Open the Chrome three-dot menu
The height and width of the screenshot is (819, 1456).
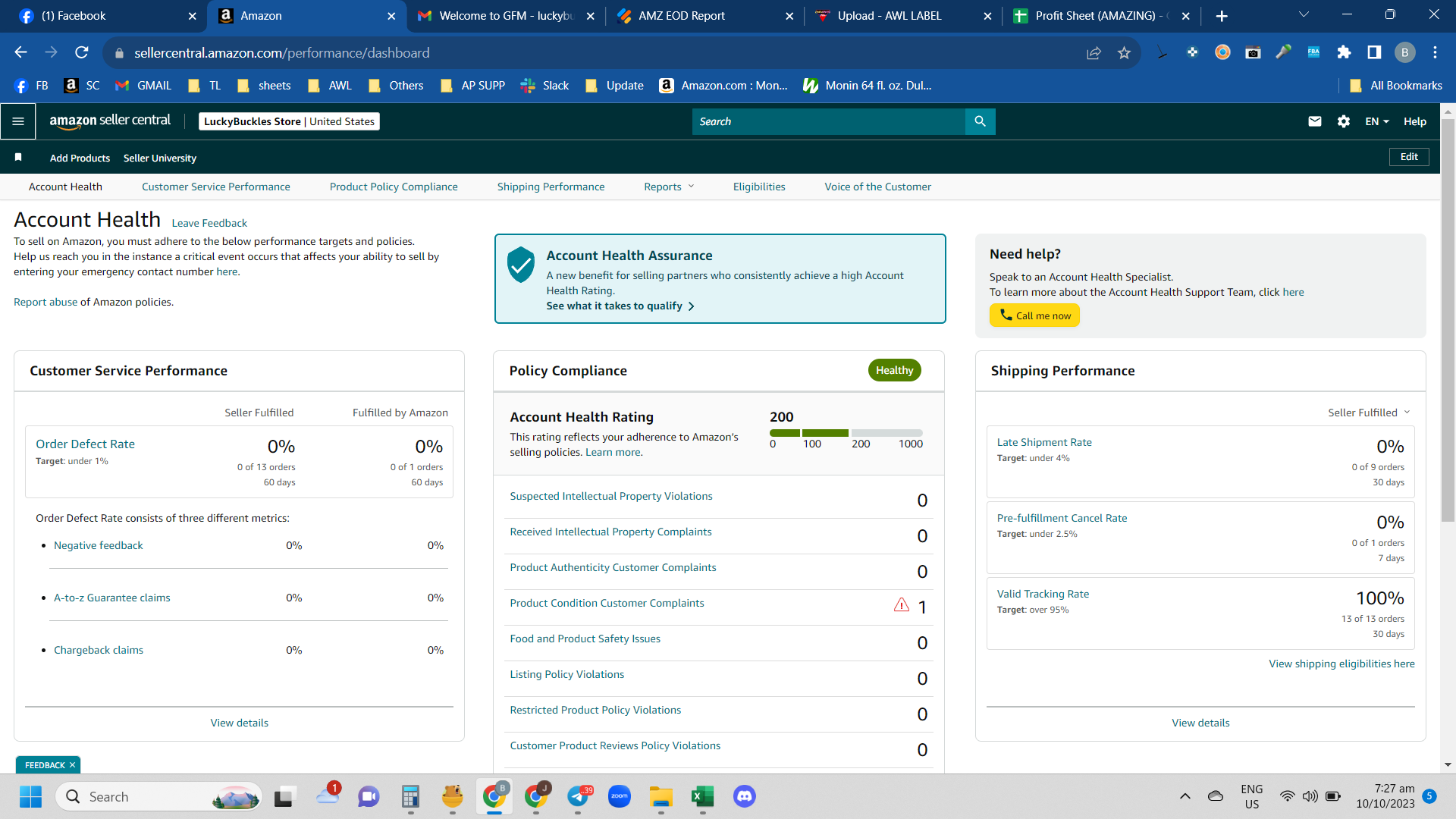tap(1435, 52)
